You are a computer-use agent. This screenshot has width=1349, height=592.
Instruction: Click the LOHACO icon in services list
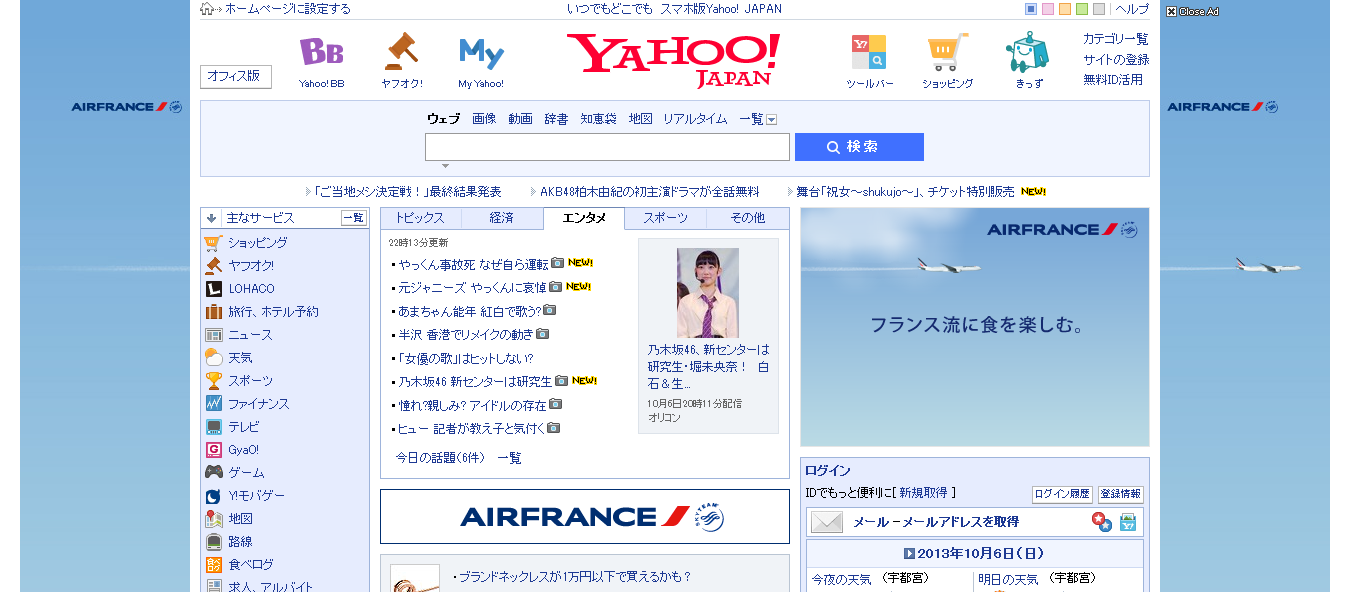(x=213, y=288)
